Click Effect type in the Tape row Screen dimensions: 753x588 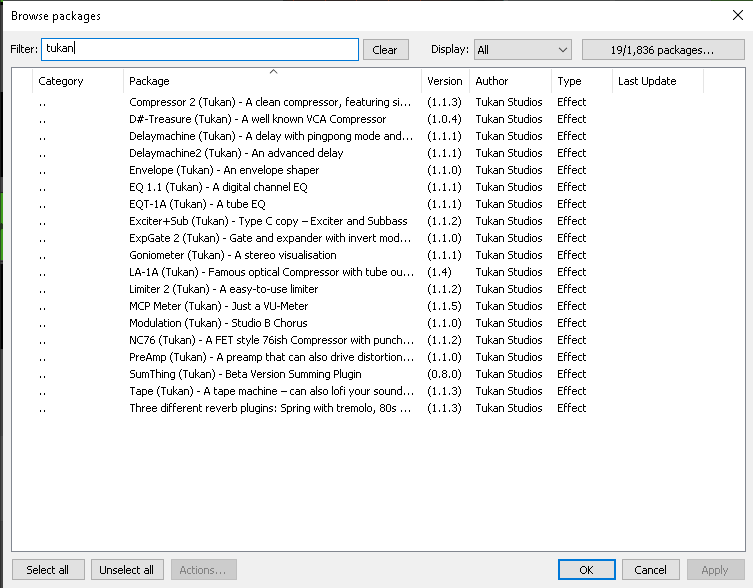point(571,391)
